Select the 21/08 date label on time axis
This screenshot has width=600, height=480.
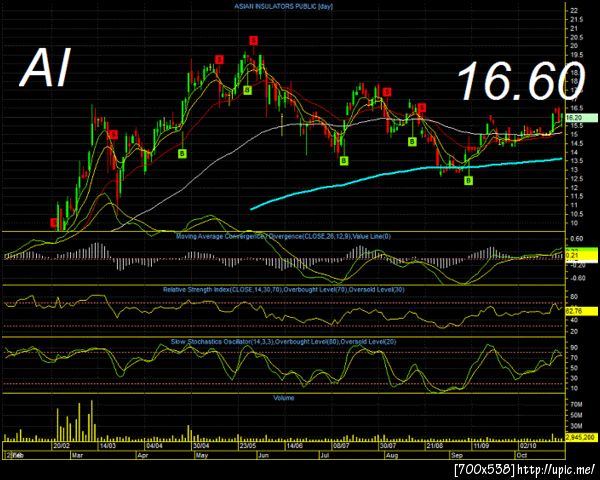(x=434, y=446)
